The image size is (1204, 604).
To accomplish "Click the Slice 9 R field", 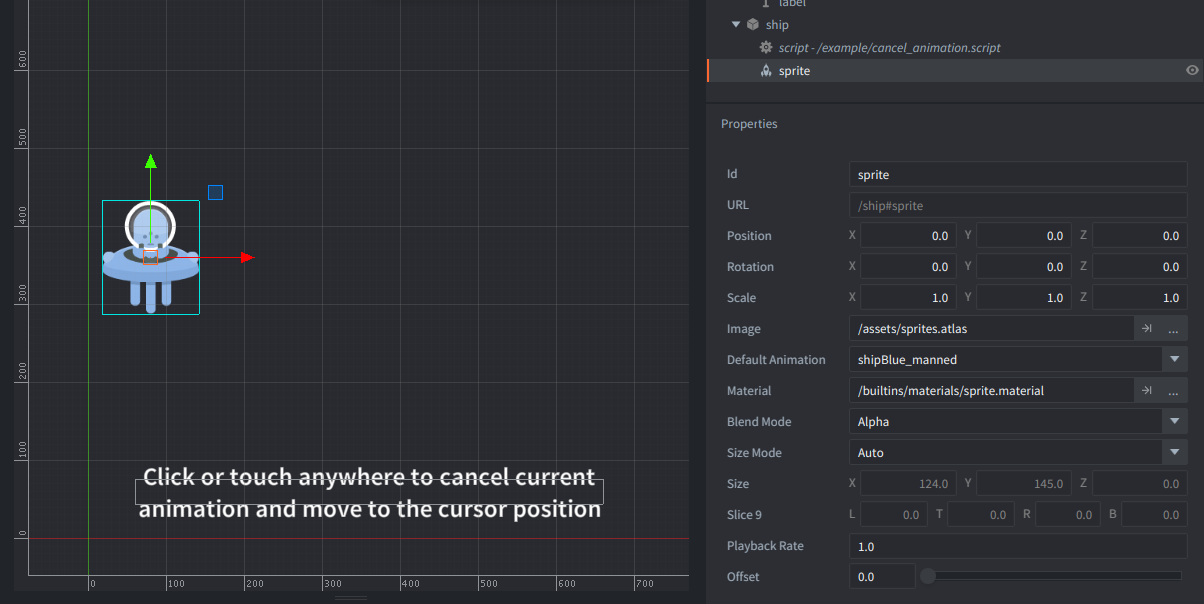I will (x=1068, y=515).
